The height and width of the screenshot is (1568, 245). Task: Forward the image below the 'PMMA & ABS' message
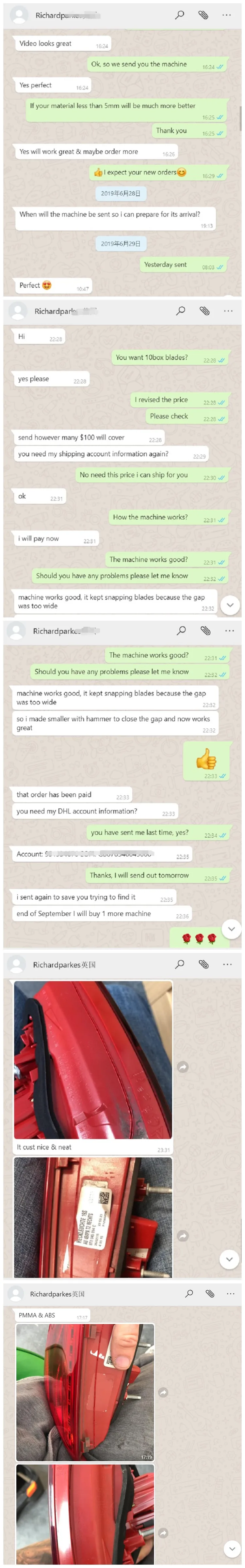coord(163,1392)
